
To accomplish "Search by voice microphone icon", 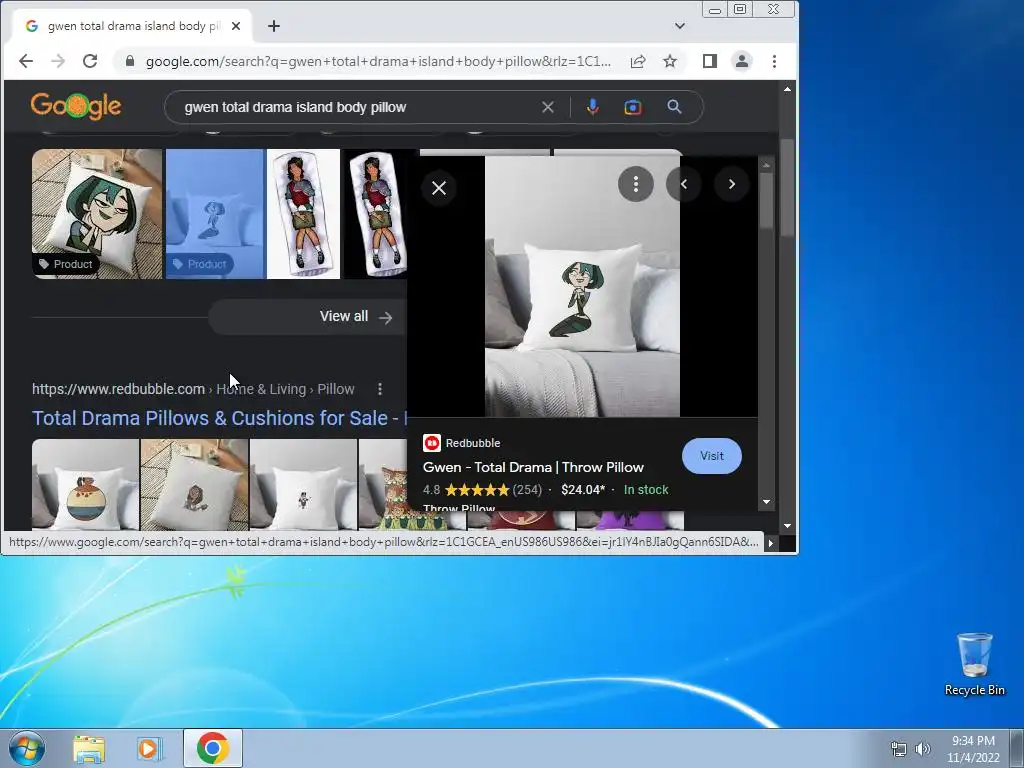I will coord(592,107).
